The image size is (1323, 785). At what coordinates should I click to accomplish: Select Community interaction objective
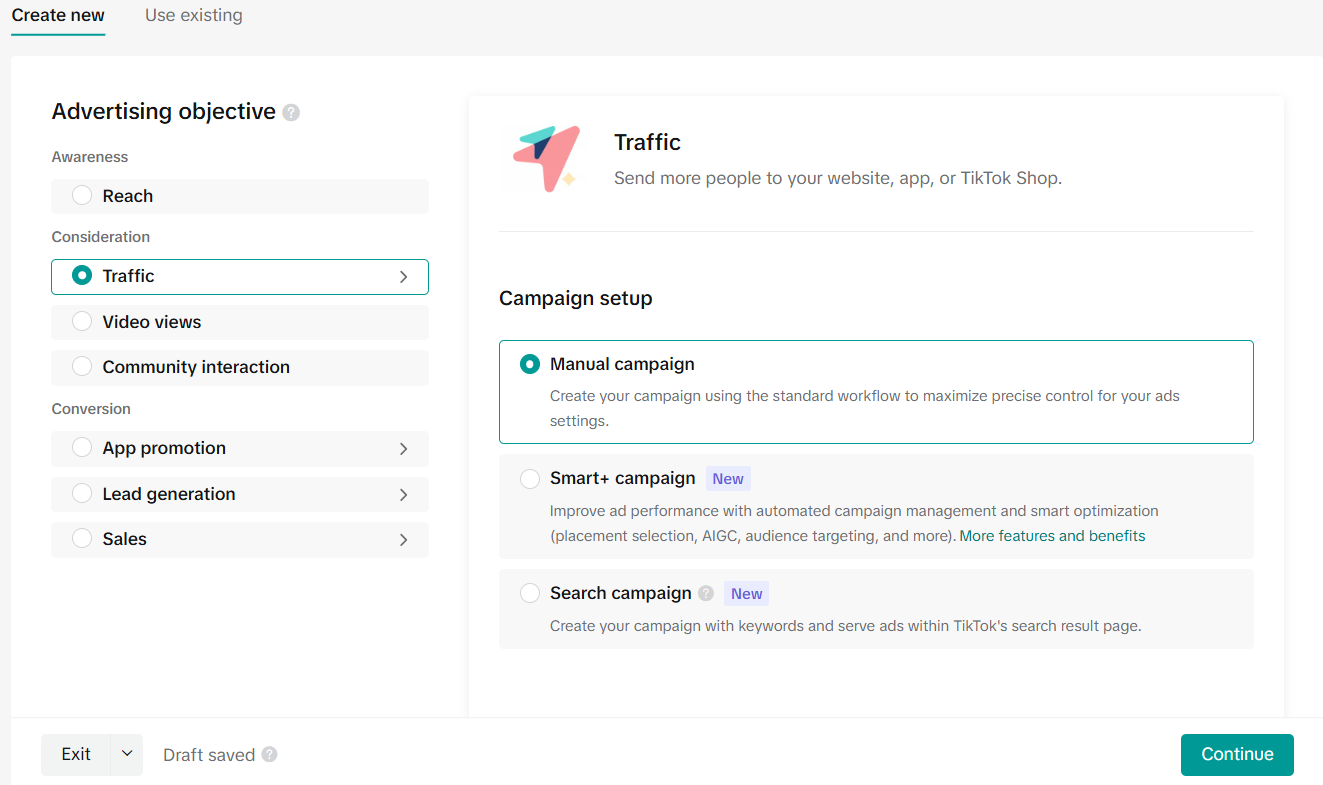point(82,367)
